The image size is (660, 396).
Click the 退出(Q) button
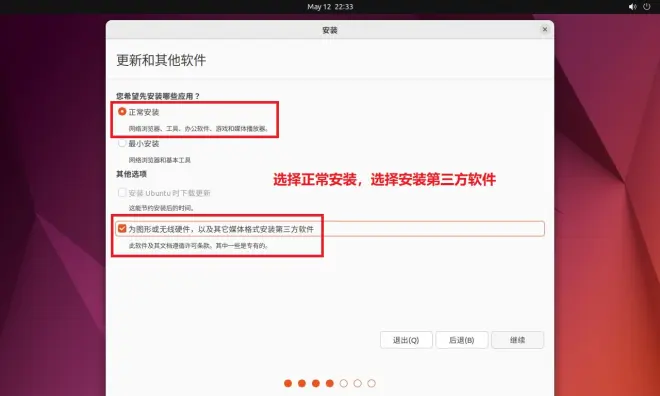406,340
